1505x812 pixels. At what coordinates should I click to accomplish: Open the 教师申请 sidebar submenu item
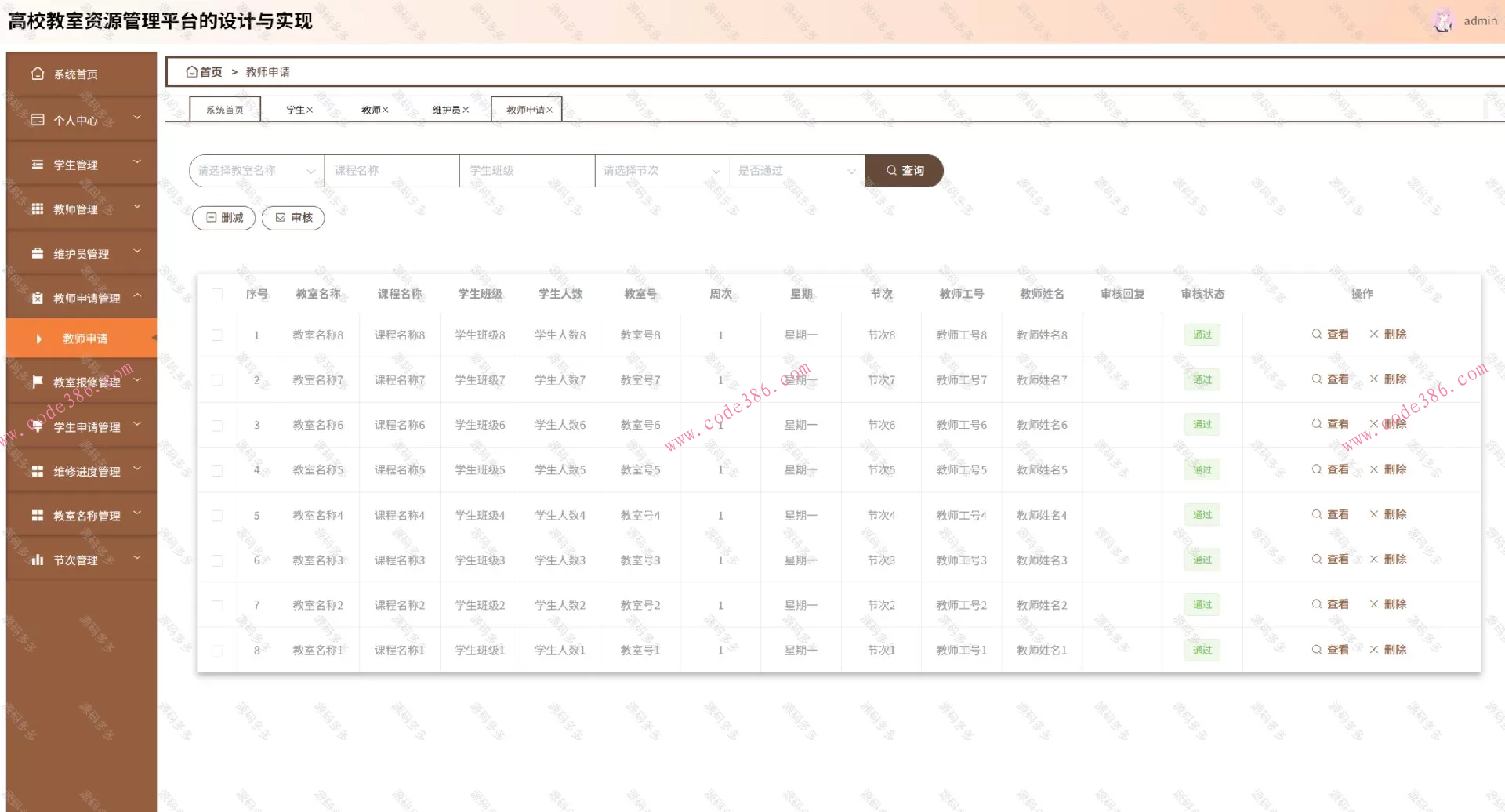(85, 339)
